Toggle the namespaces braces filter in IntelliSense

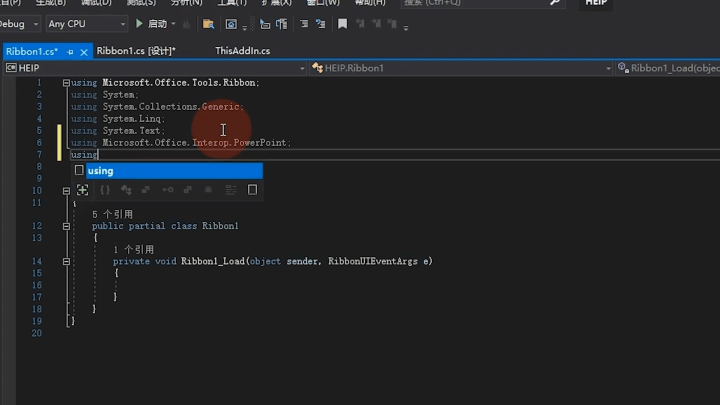tap(105, 190)
